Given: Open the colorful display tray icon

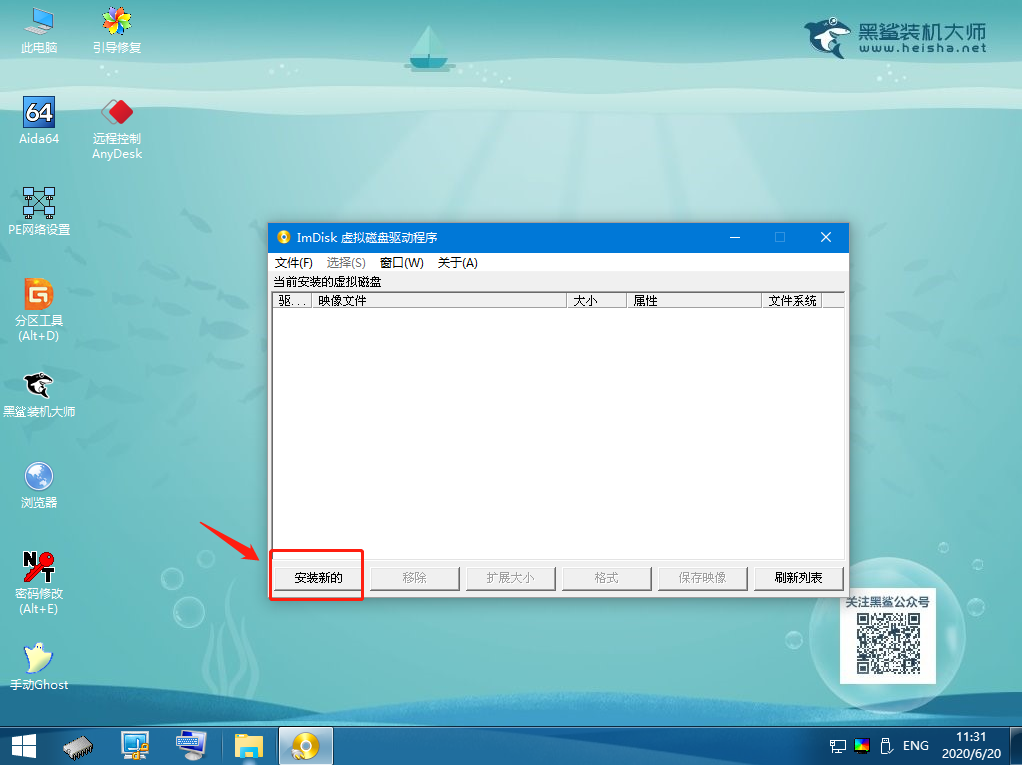Looking at the screenshot, I should (862, 746).
